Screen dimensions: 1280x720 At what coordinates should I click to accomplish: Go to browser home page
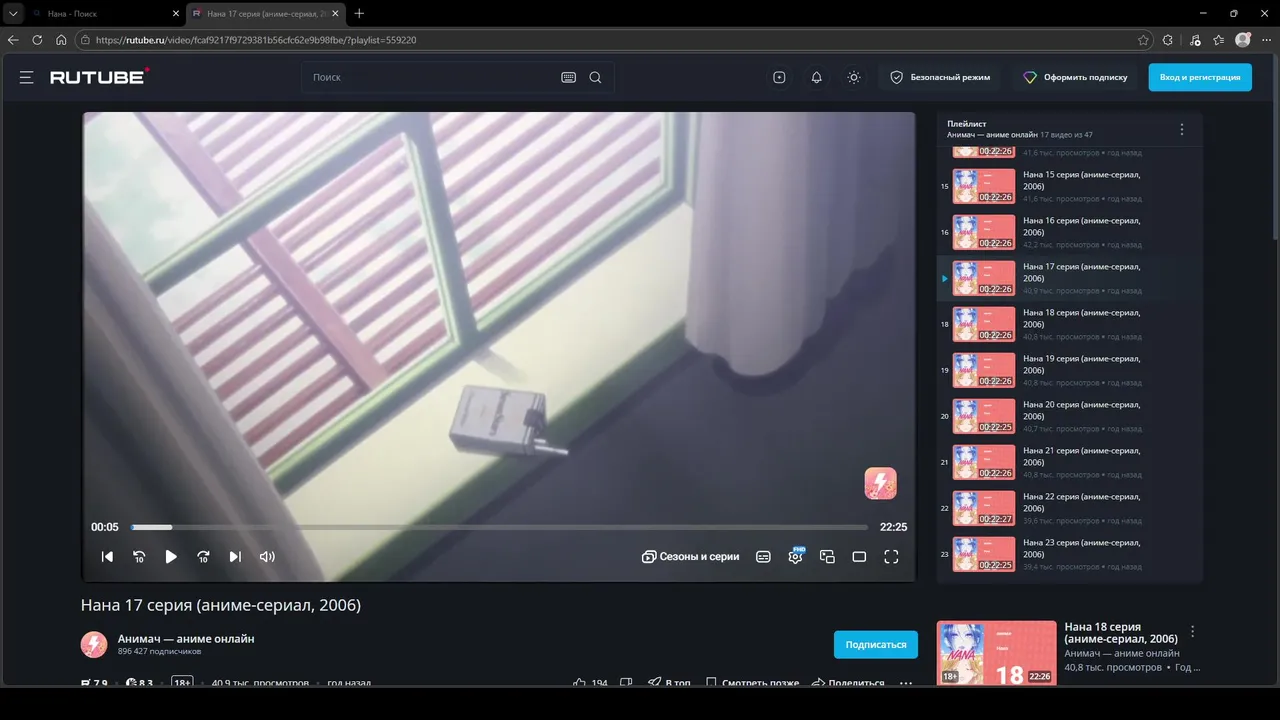pyautogui.click(x=61, y=40)
